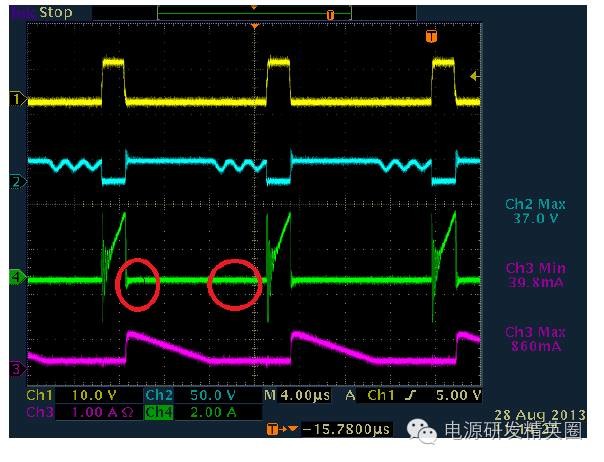This screenshot has height=462, width=604.
Task: Click the Ch2 cyan ground marker
Action: [x=16, y=181]
